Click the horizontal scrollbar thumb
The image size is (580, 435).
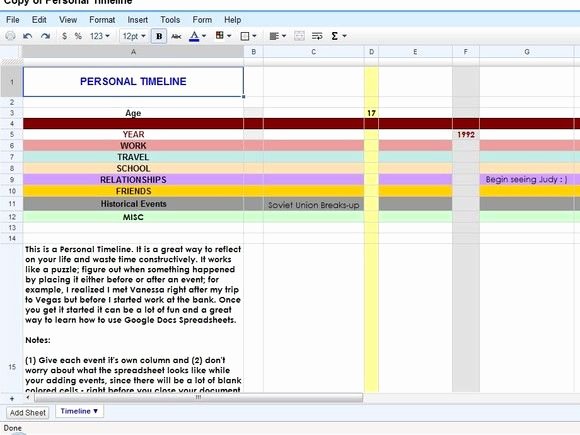pos(199,398)
